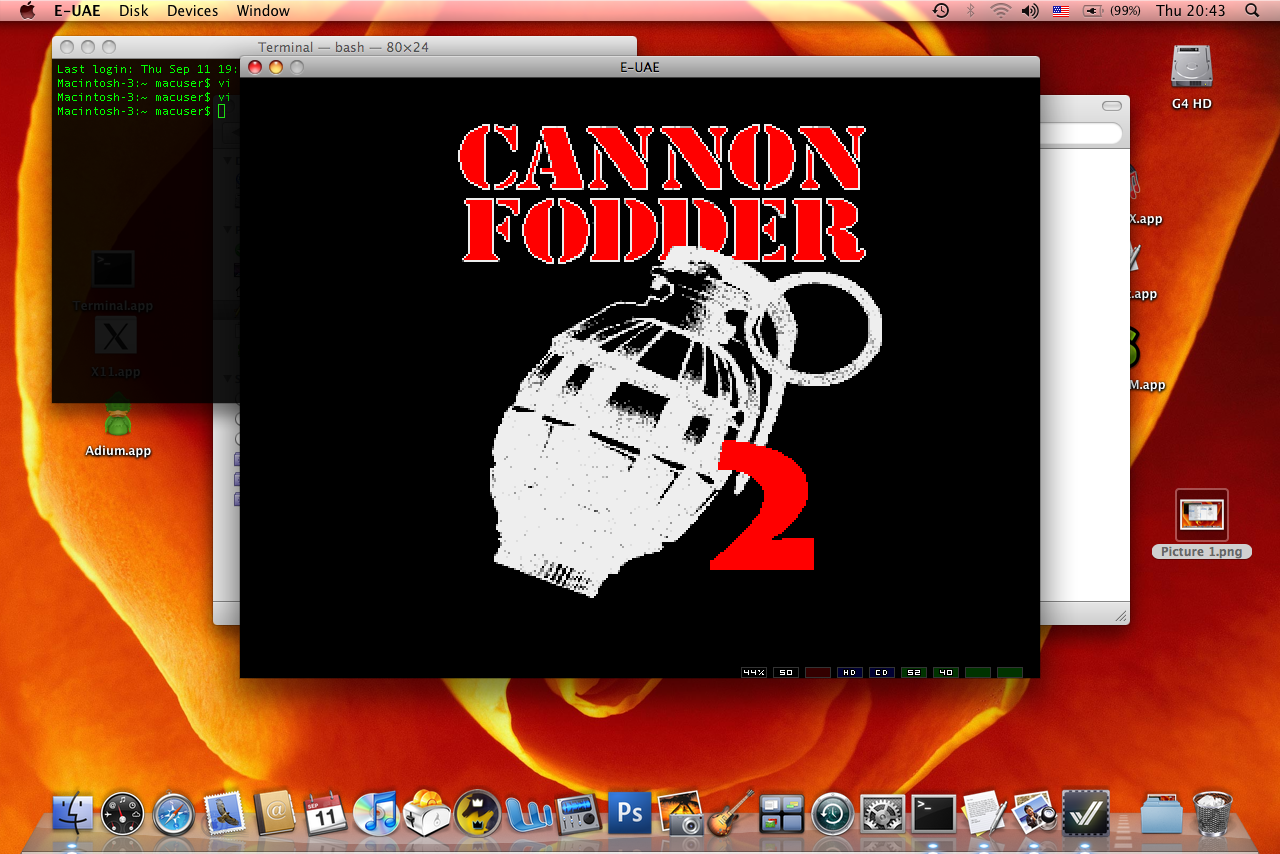Click the HD activity LED in E-UAE
This screenshot has width=1280, height=854.
coord(850,672)
